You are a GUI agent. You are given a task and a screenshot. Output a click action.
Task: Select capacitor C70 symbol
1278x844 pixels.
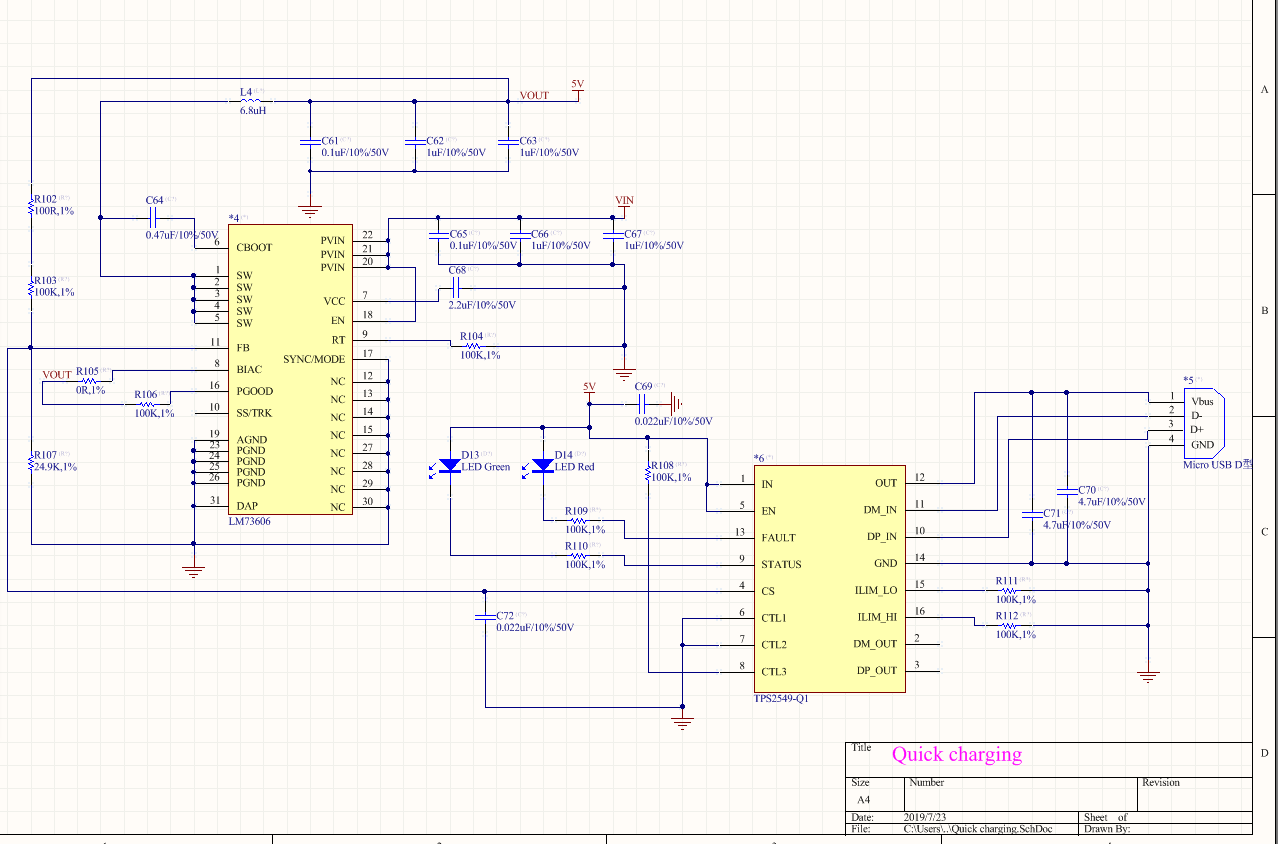[x=1066, y=491]
